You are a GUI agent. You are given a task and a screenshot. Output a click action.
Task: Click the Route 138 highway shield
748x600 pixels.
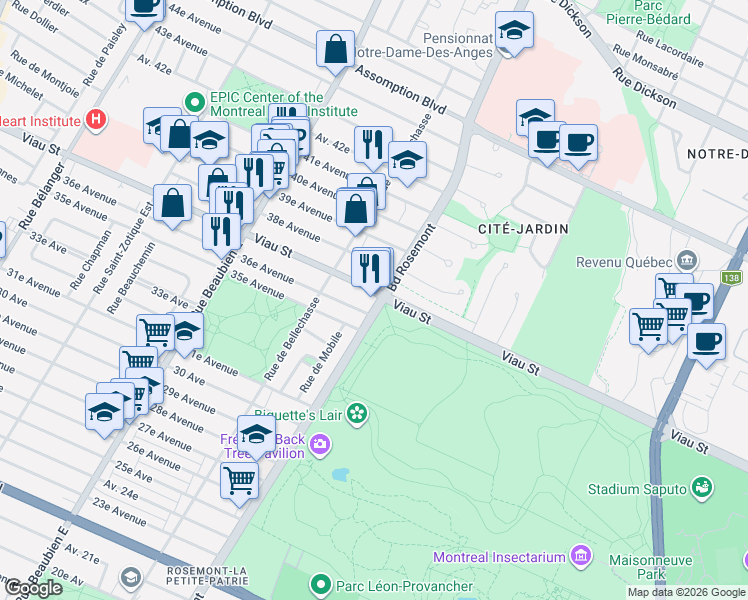tap(731, 278)
